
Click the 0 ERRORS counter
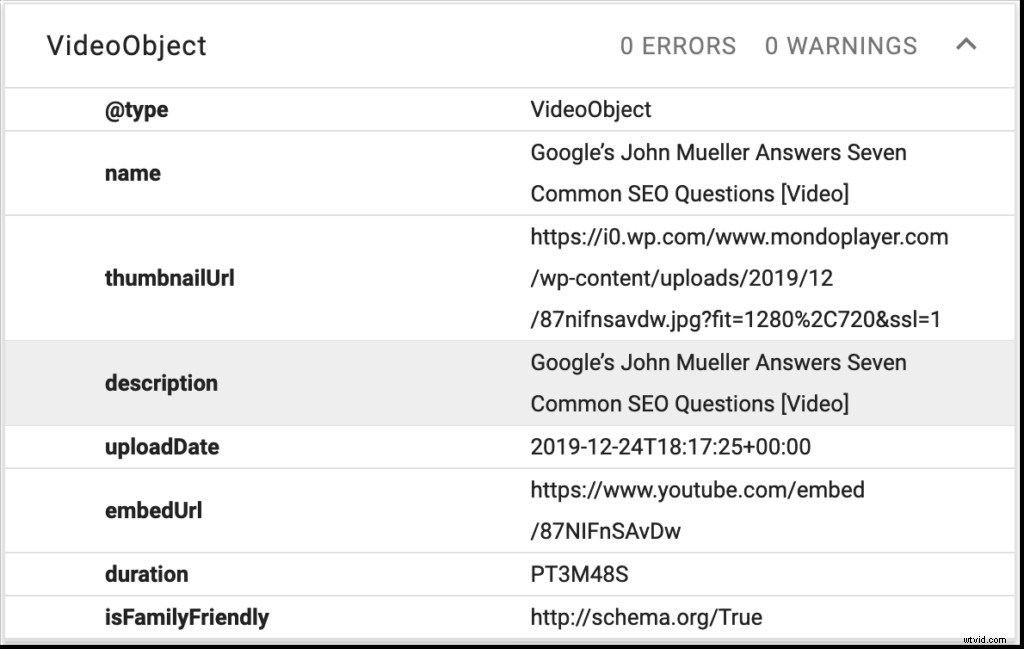click(x=678, y=45)
